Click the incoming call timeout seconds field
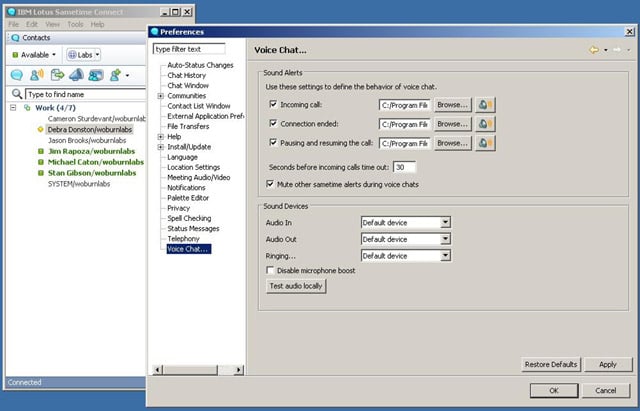The height and width of the screenshot is (411, 640). click(404, 167)
